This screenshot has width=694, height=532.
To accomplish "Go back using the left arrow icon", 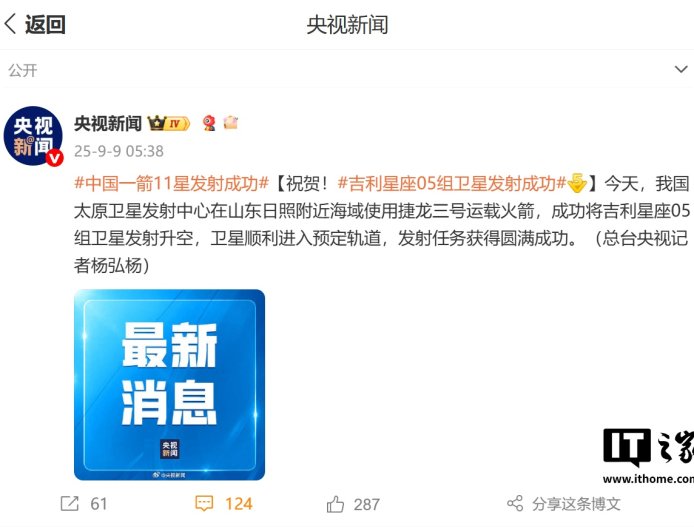I will (x=11, y=24).
